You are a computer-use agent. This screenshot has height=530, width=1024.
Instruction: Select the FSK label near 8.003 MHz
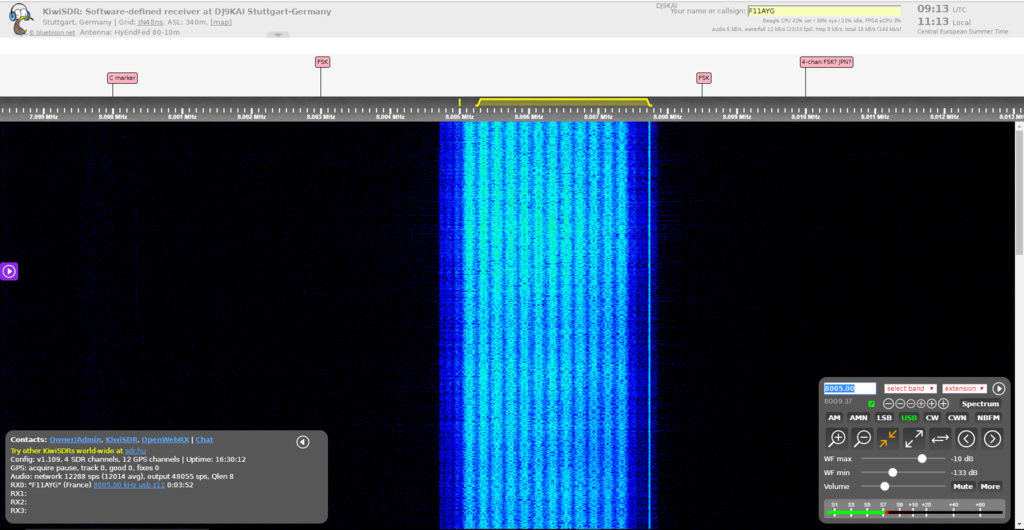click(x=323, y=62)
